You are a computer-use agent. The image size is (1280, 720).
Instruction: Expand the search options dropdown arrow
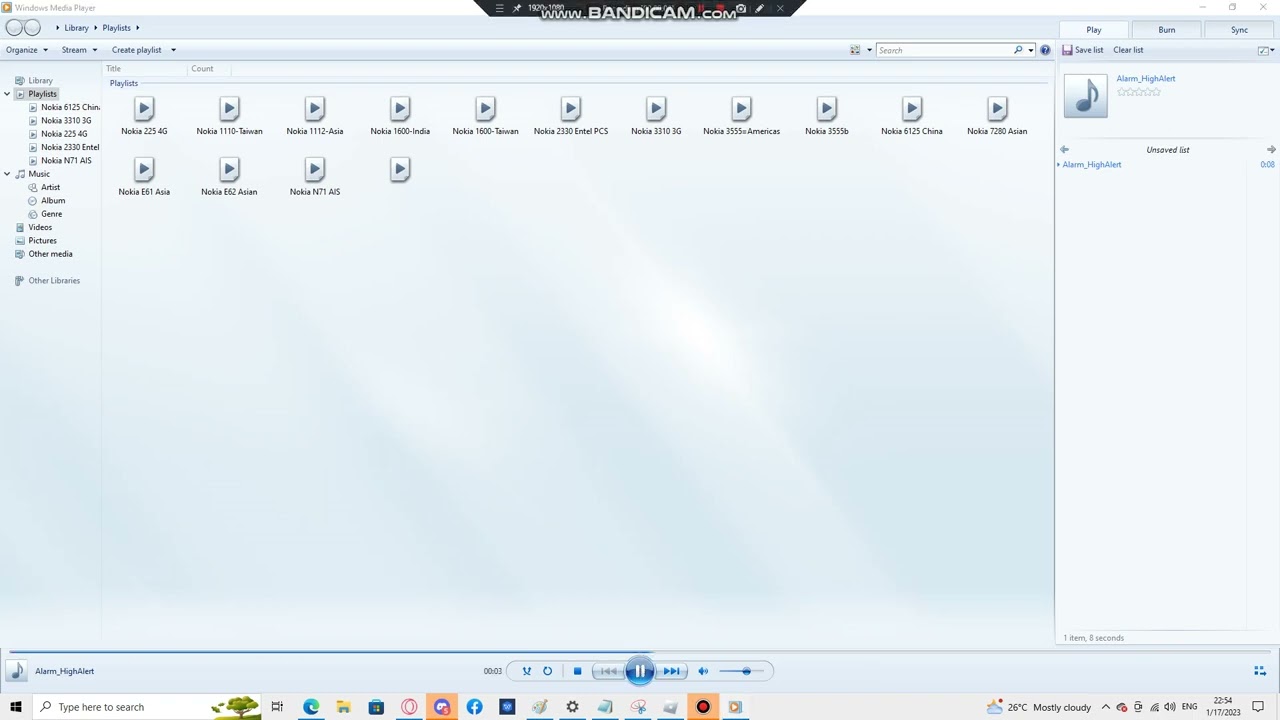[x=1031, y=50]
